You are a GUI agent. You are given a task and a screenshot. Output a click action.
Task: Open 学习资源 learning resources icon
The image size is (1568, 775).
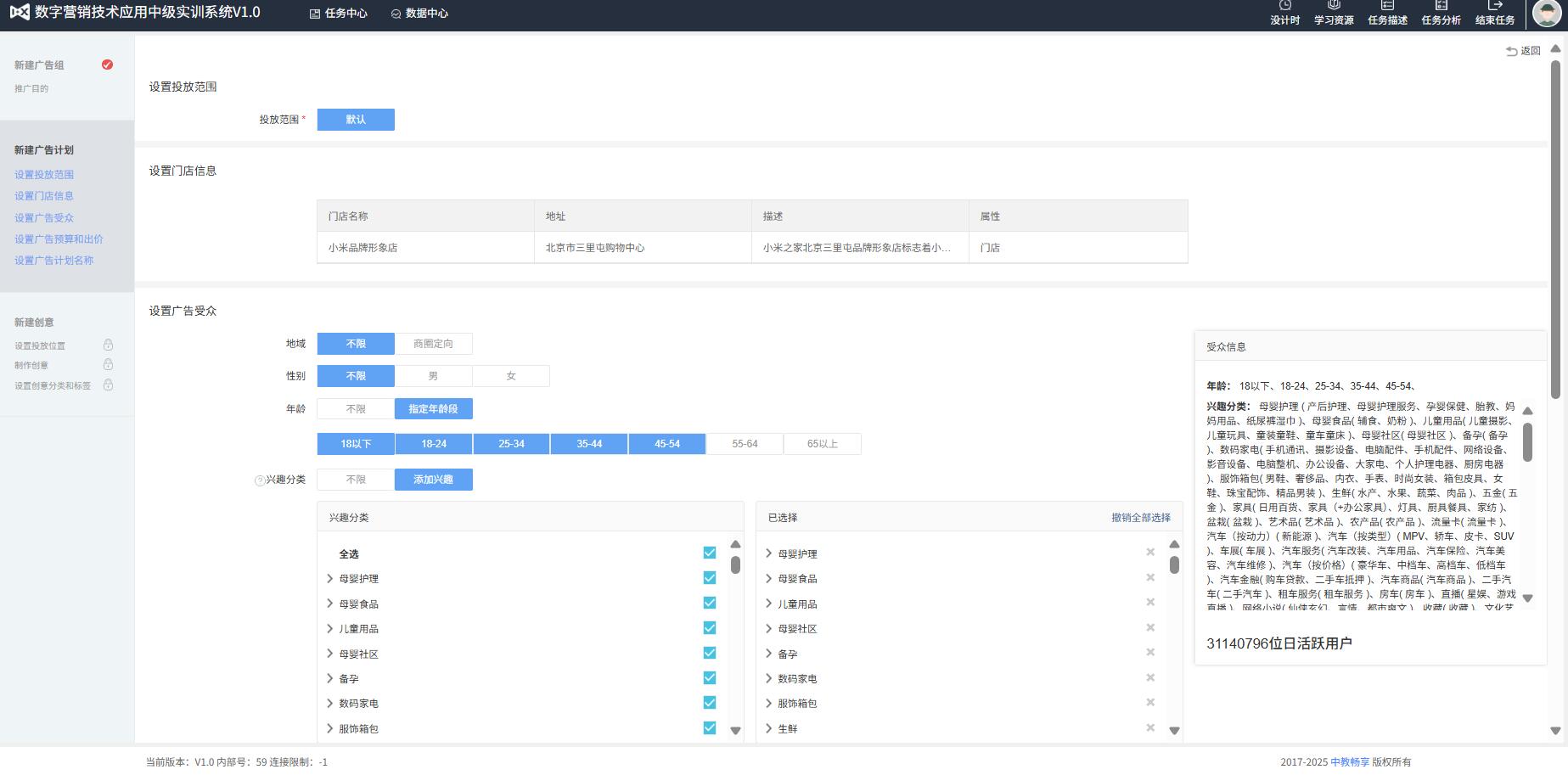1334,6
